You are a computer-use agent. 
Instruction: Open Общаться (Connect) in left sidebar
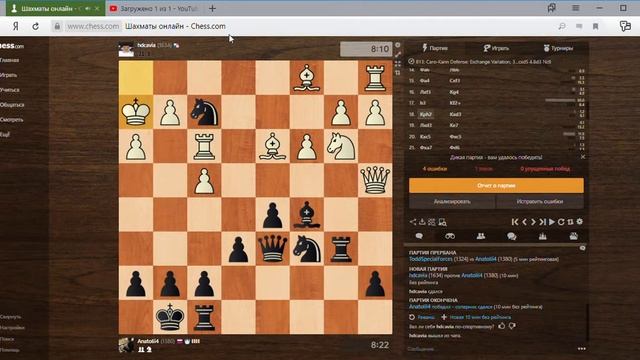coord(12,105)
